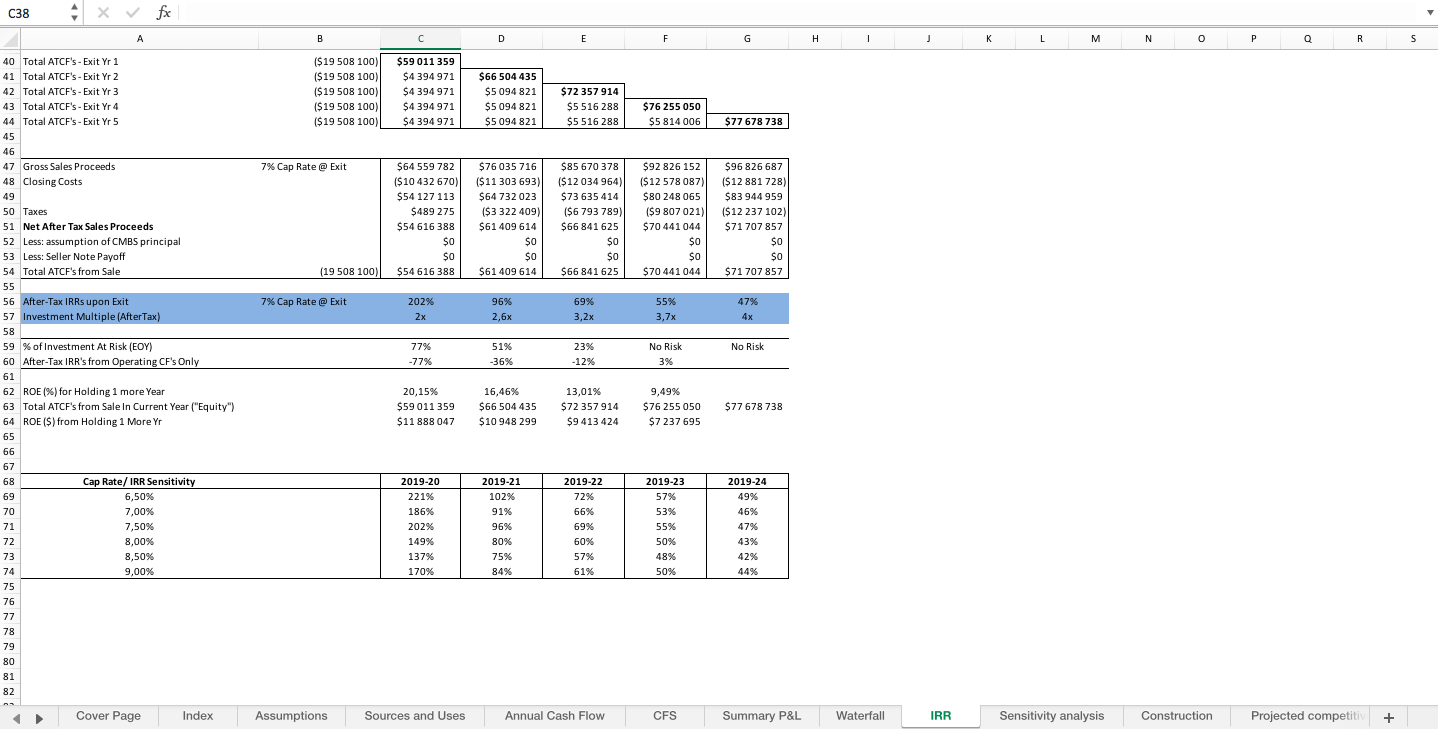
Task: Click the Insert Function (fx) icon
Action: [164, 13]
